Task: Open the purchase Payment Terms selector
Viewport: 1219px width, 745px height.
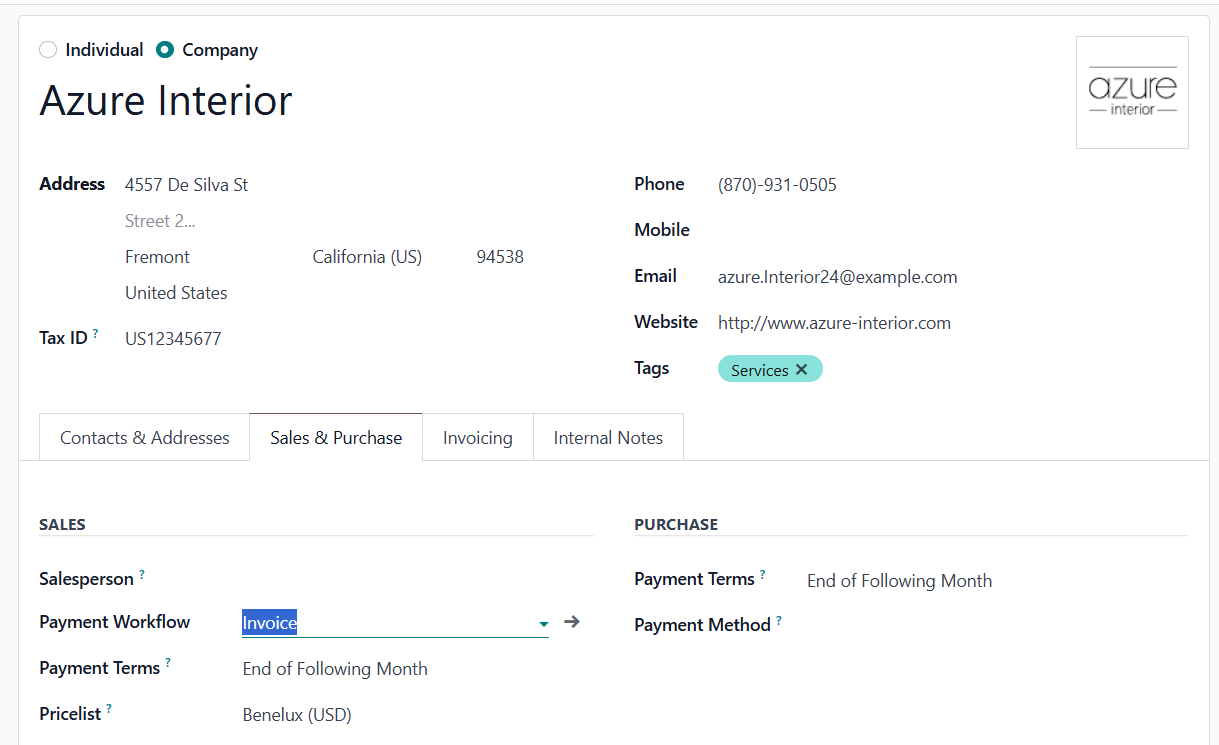Action: [x=898, y=580]
